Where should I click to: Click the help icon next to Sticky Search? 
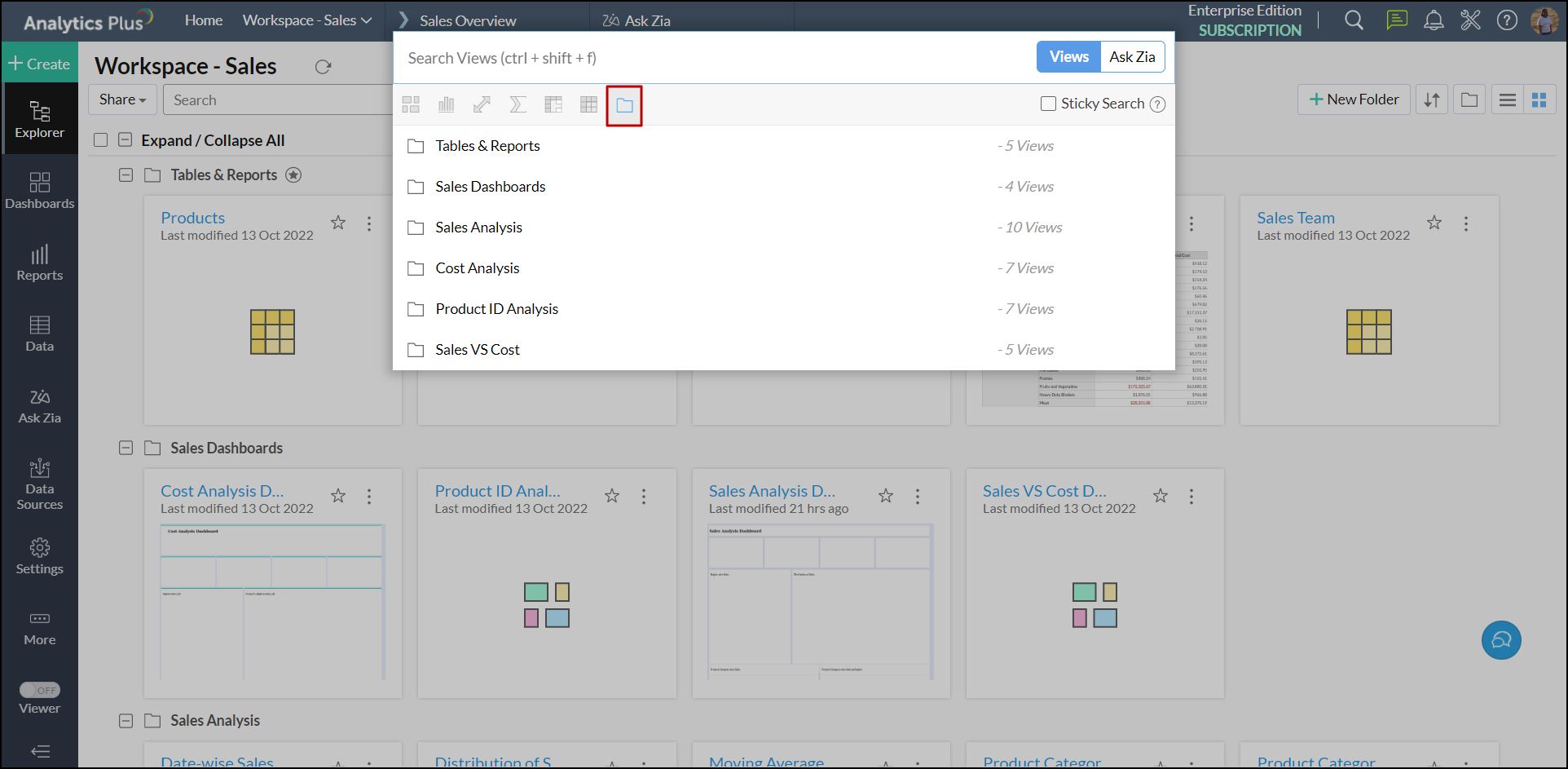[x=1157, y=104]
